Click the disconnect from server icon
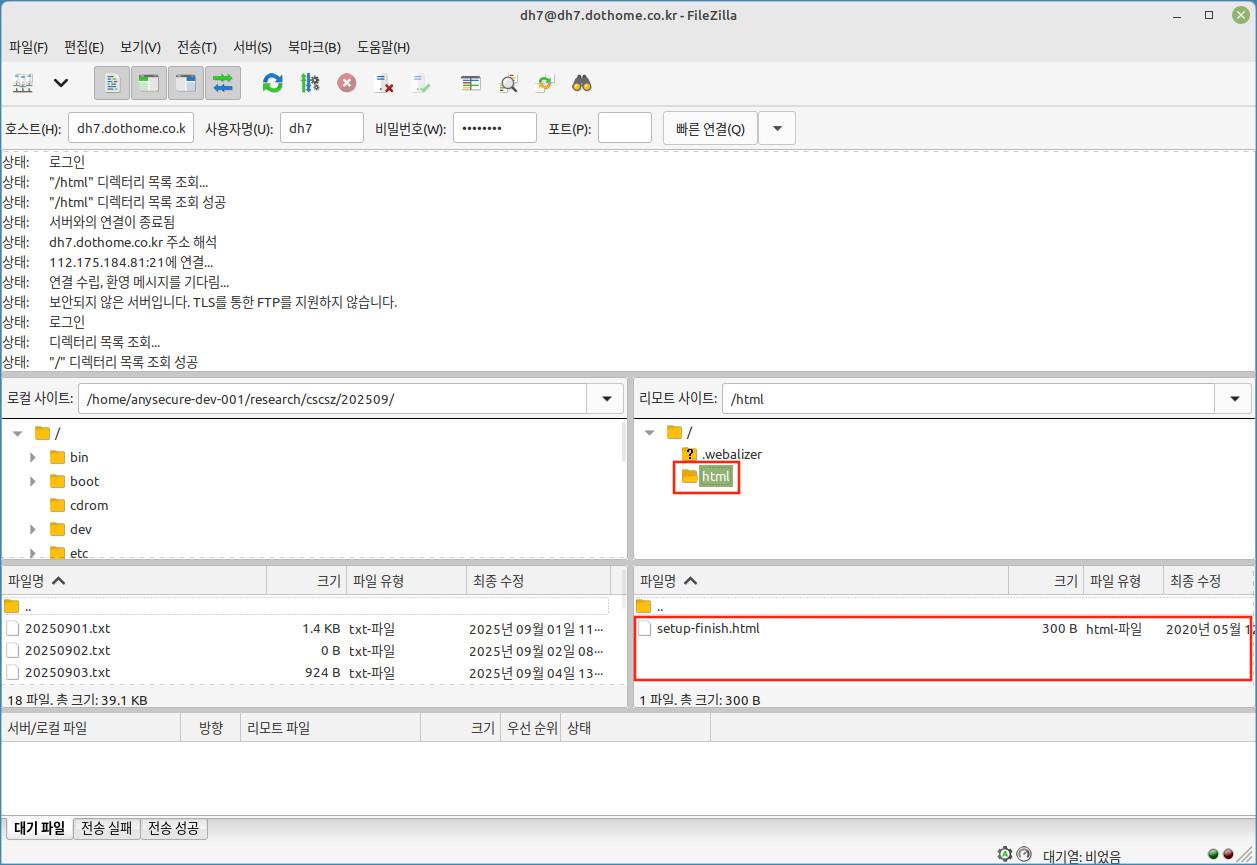Screen dimensions: 1257x865 [384, 83]
